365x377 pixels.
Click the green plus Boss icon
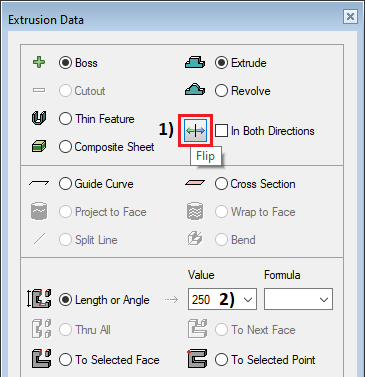pyautogui.click(x=39, y=62)
